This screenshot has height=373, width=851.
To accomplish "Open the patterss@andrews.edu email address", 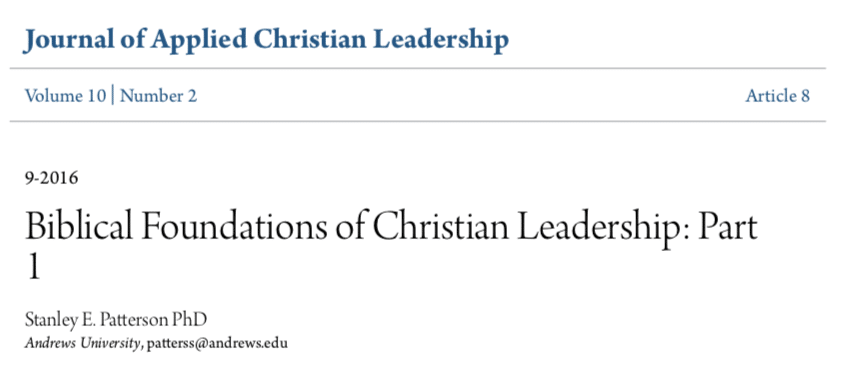I will (217, 344).
